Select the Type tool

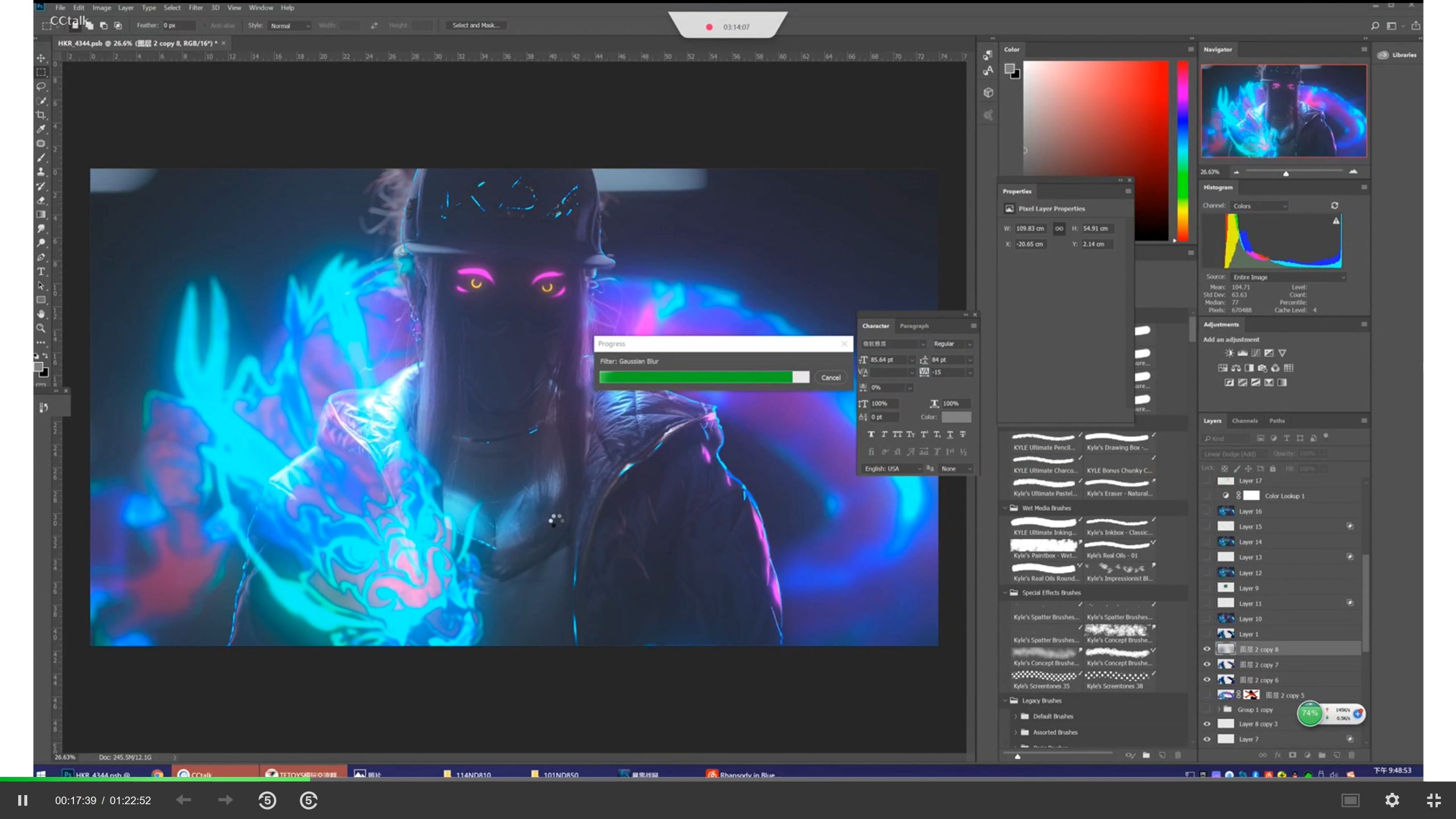click(x=41, y=271)
